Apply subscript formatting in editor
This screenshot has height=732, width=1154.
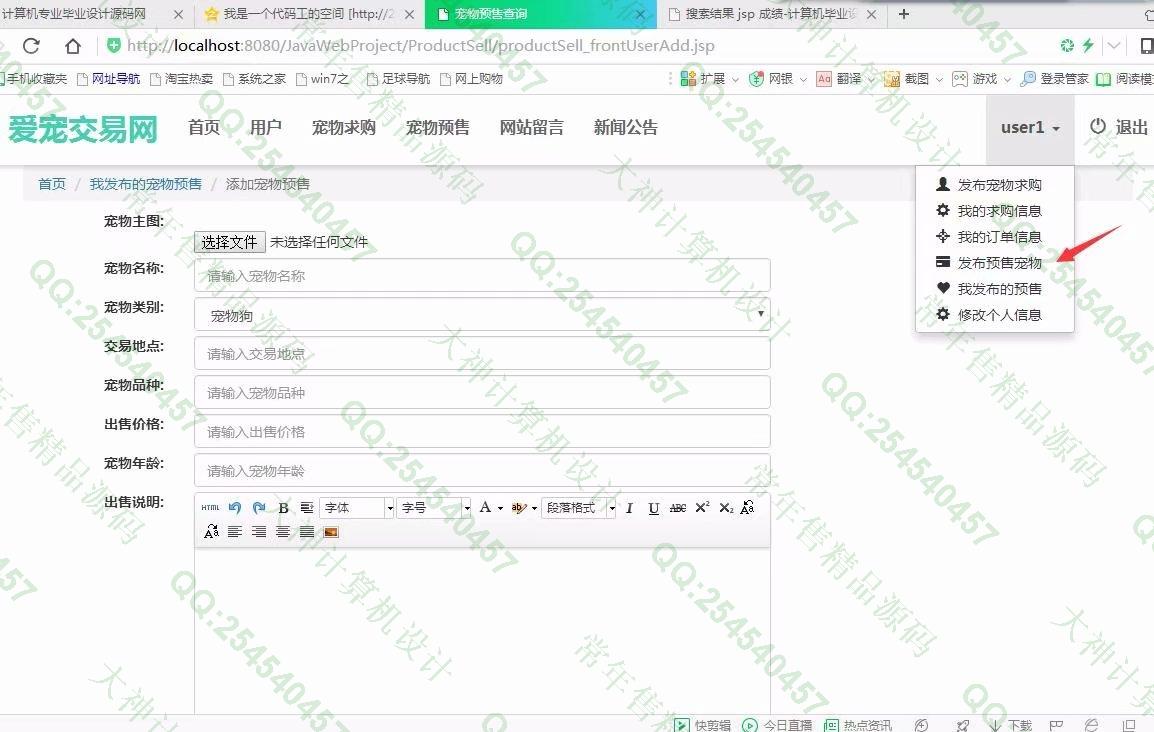726,508
